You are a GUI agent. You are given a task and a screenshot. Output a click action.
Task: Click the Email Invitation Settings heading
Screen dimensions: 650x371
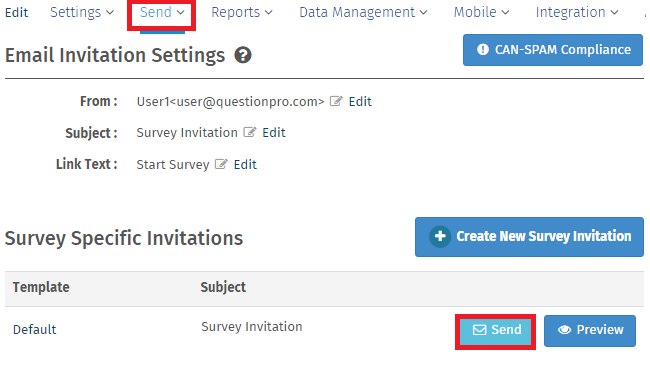(115, 56)
